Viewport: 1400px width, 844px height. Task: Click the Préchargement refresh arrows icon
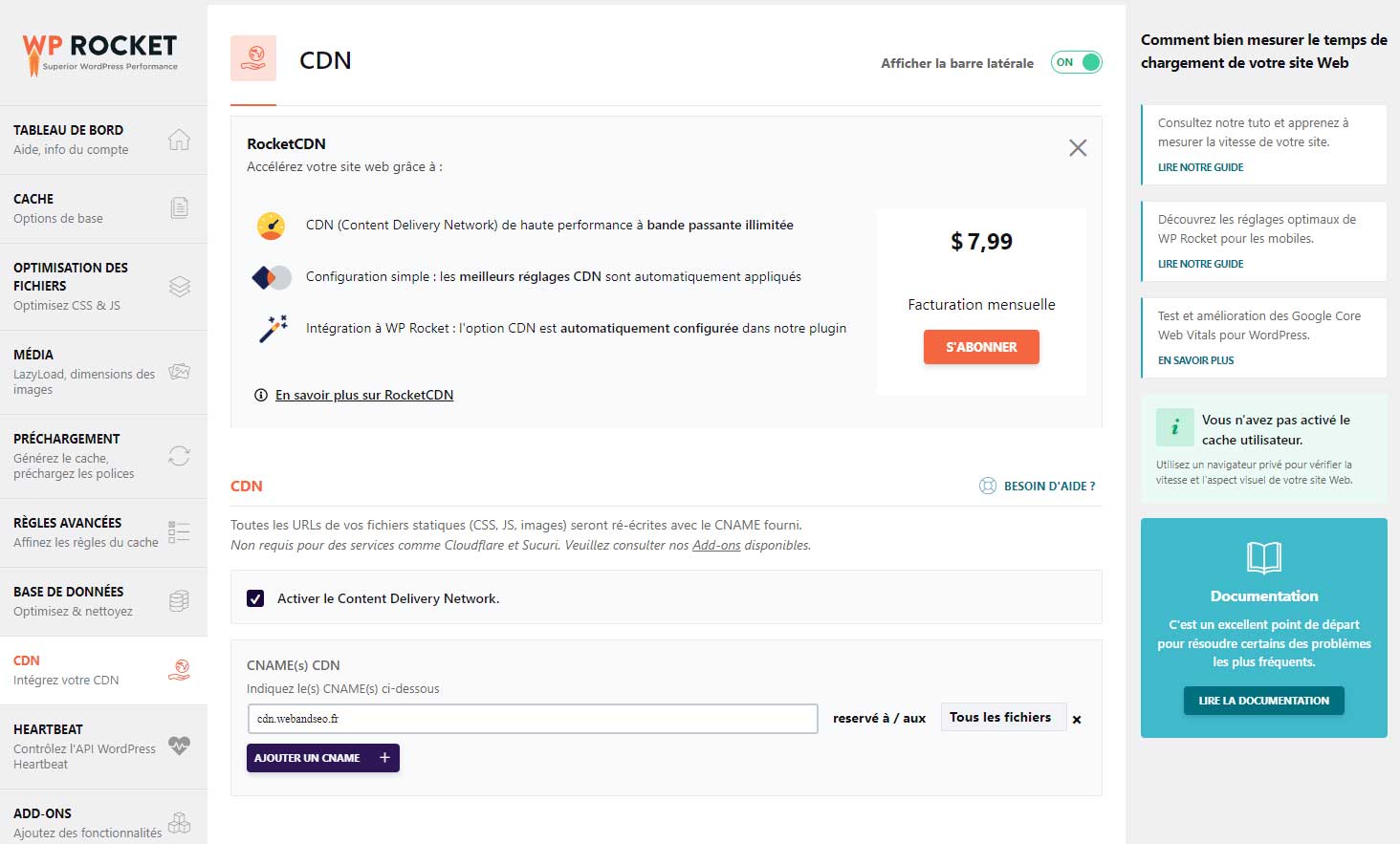pos(179,456)
